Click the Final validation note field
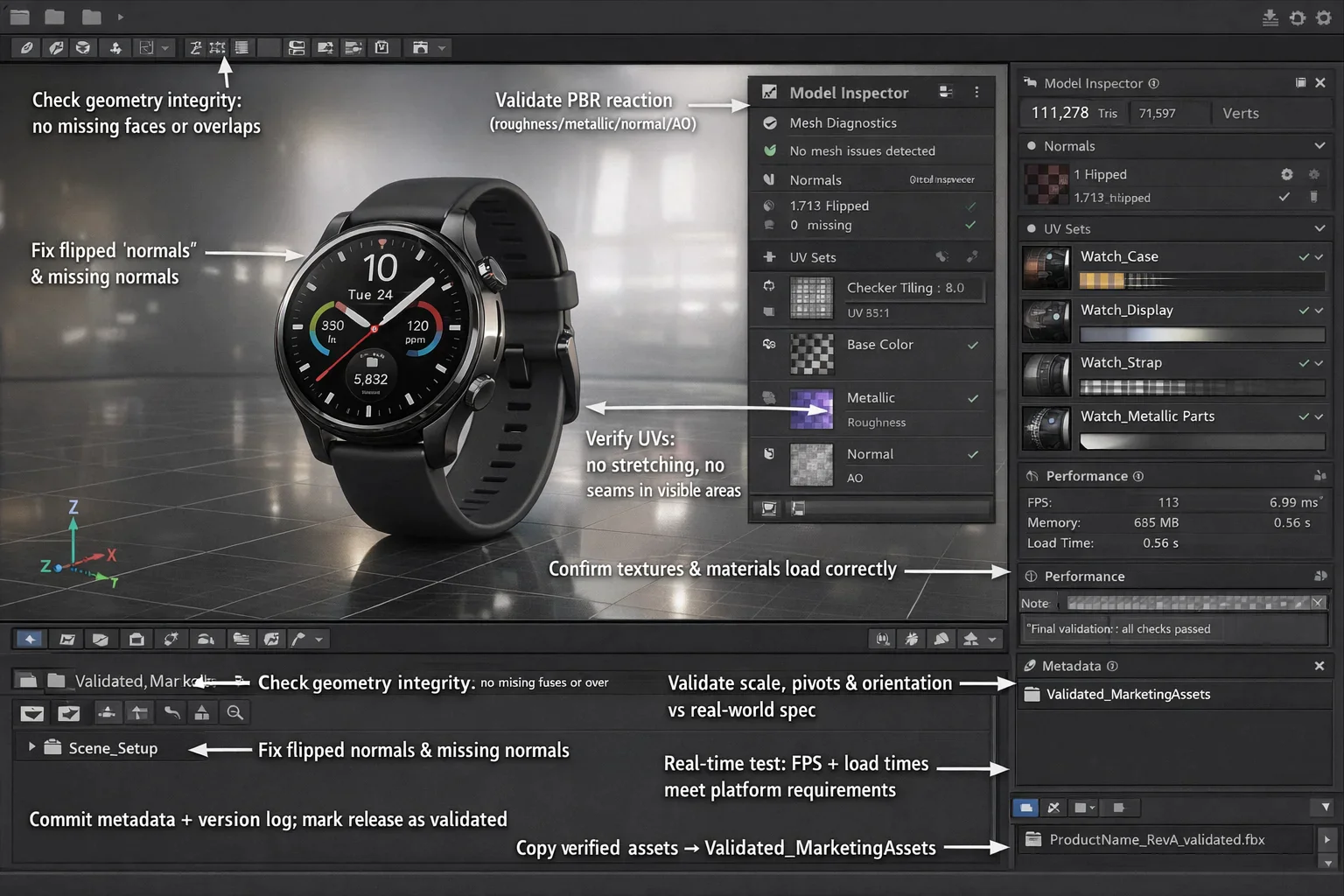Viewport: 1344px width, 896px height. [x=1172, y=629]
